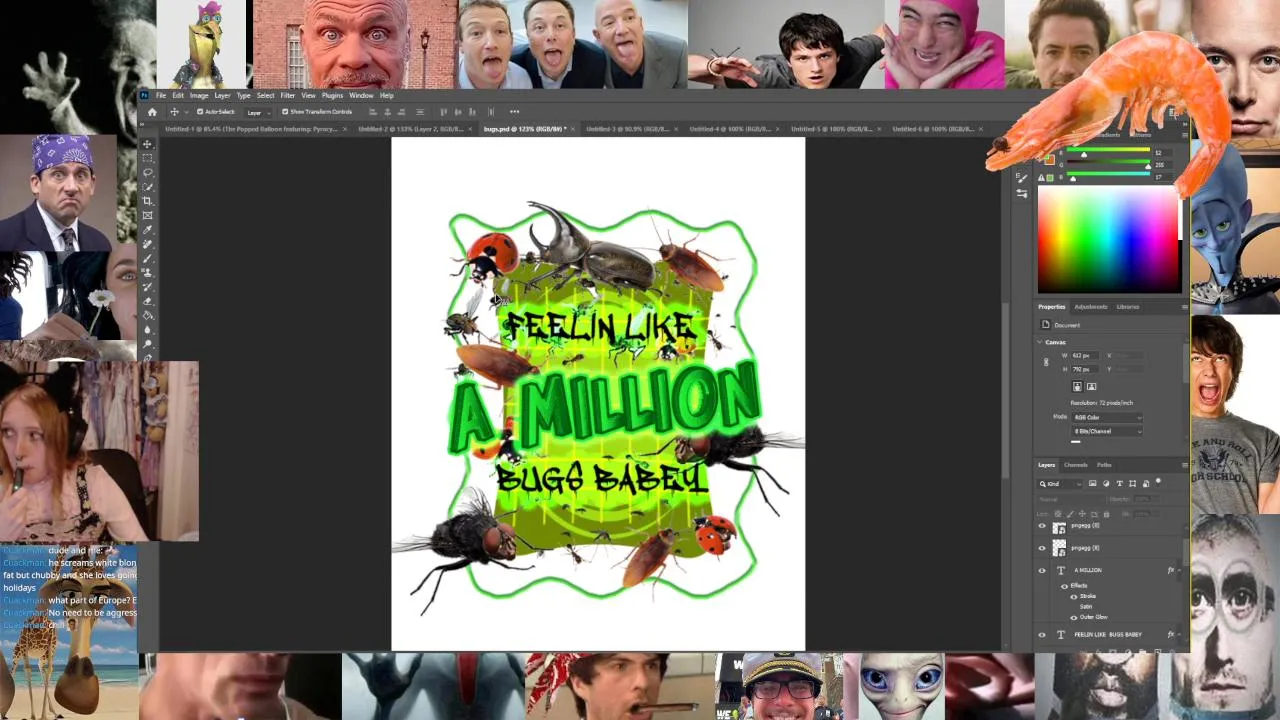Expand effects on FEELIN LIKE BUGS BABEY layer
Image resolution: width=1280 pixels, height=720 pixels.
(x=1180, y=635)
